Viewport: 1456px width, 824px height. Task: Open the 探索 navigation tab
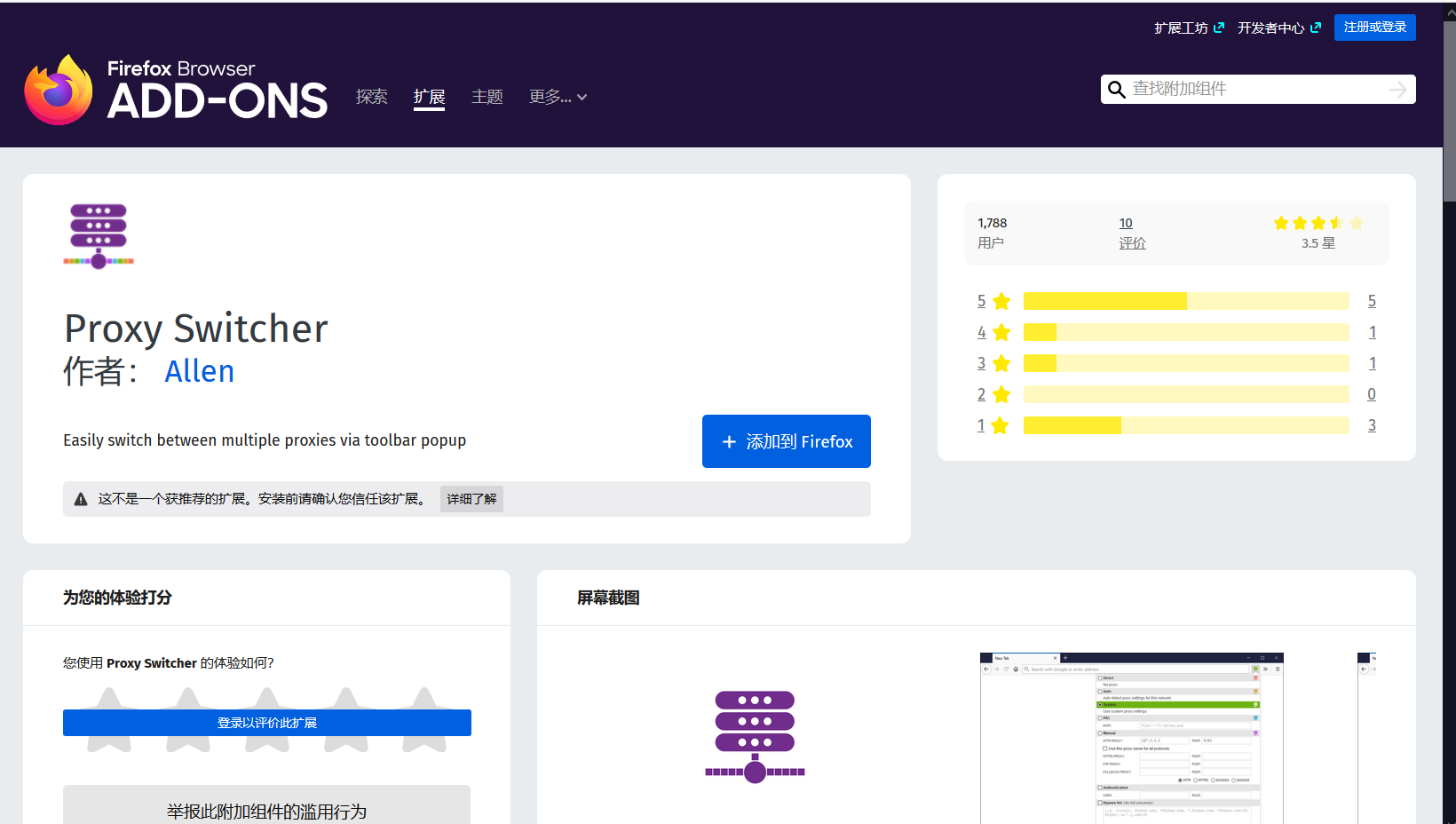[372, 97]
